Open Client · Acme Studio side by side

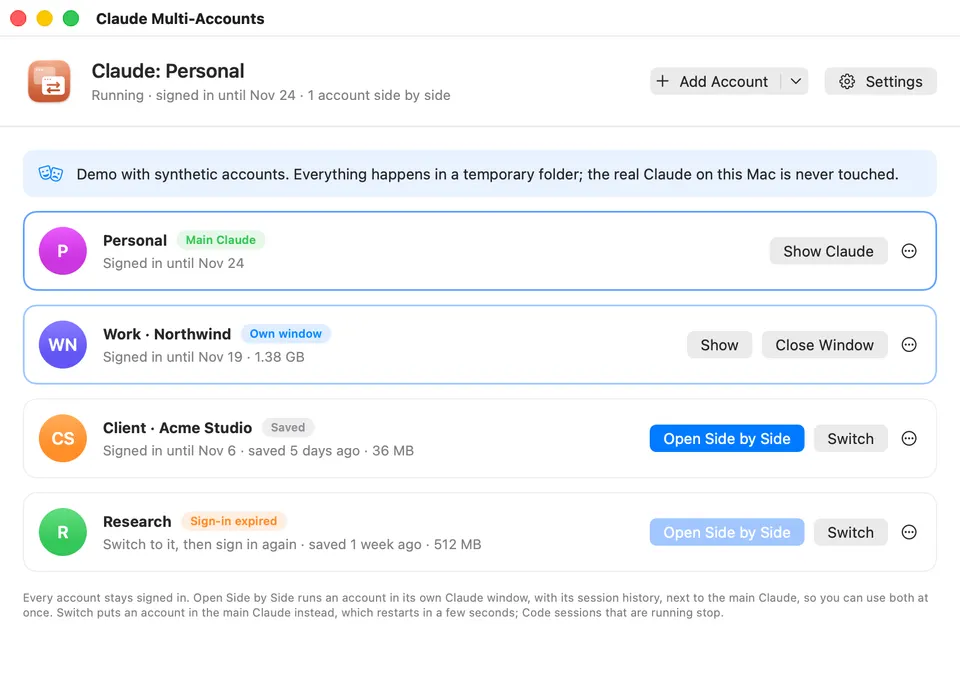pos(727,438)
